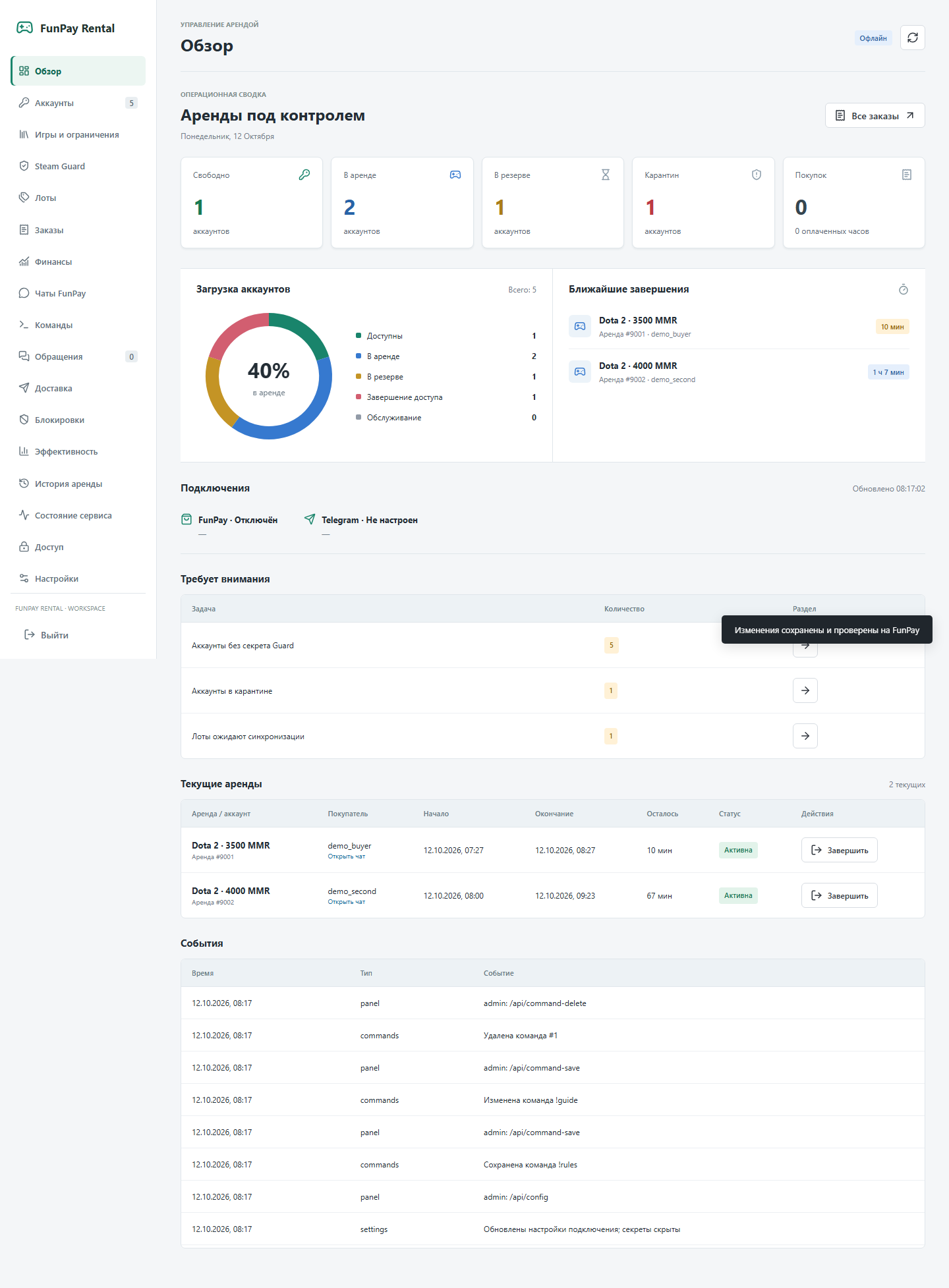Click the refresh icon button
Image resolution: width=949 pixels, height=1288 pixels.
[x=913, y=38]
